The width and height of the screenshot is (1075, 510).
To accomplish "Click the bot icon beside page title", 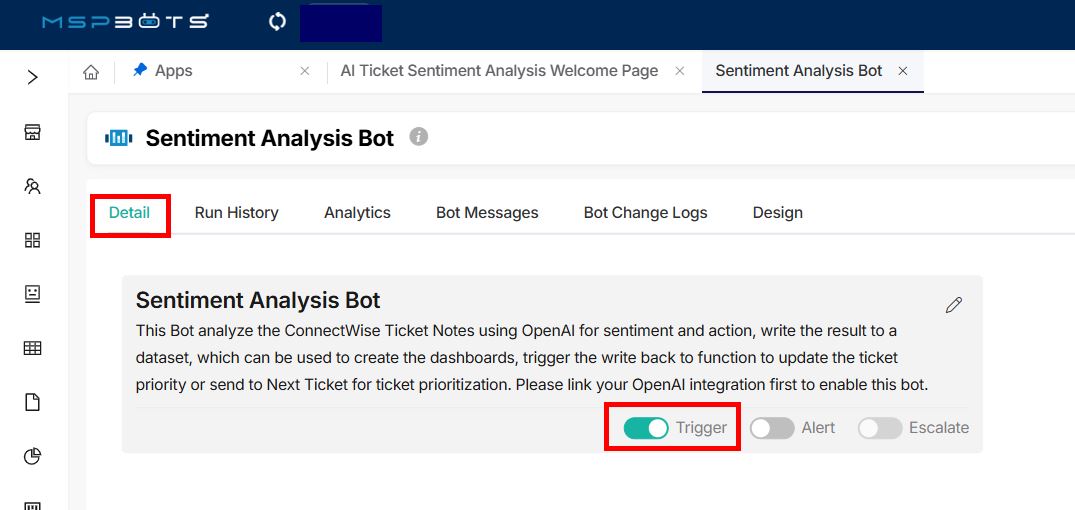I will click(x=119, y=138).
